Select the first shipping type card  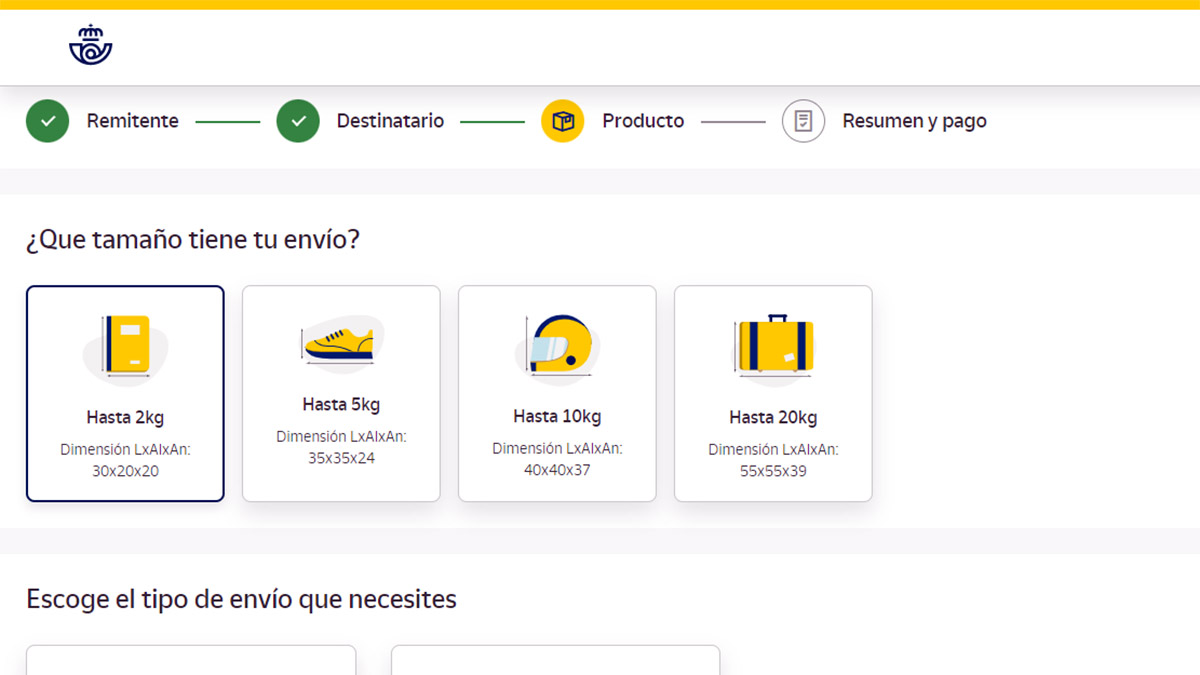tap(191, 660)
